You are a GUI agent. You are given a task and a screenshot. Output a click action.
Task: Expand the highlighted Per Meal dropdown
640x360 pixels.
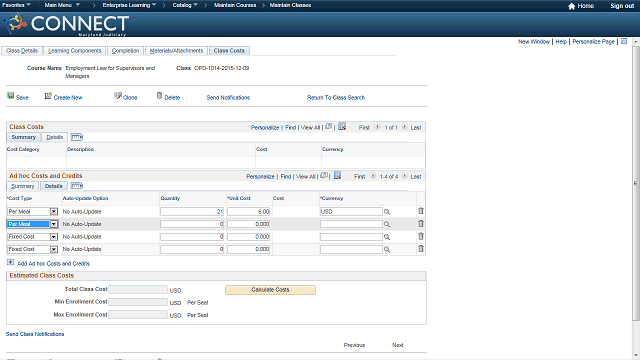(53, 224)
